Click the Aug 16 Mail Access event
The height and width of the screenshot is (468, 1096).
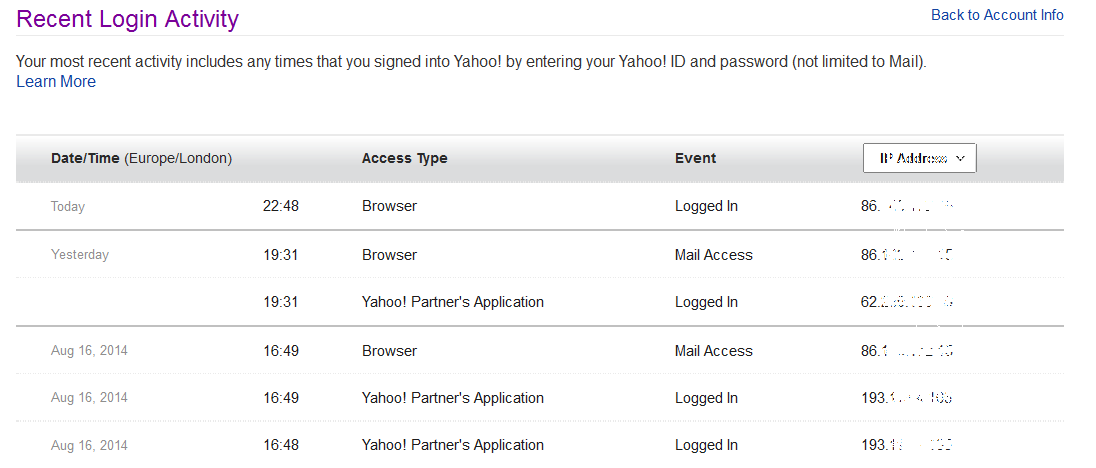713,351
